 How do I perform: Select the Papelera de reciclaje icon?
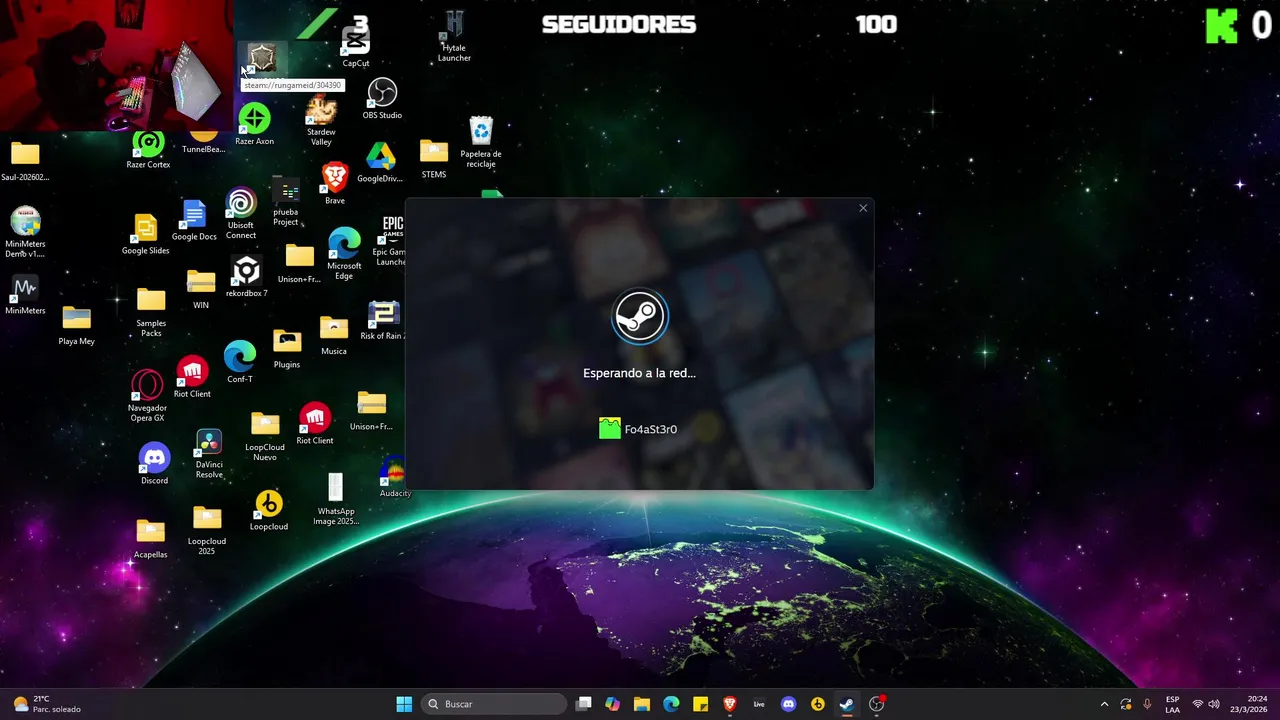click(481, 142)
